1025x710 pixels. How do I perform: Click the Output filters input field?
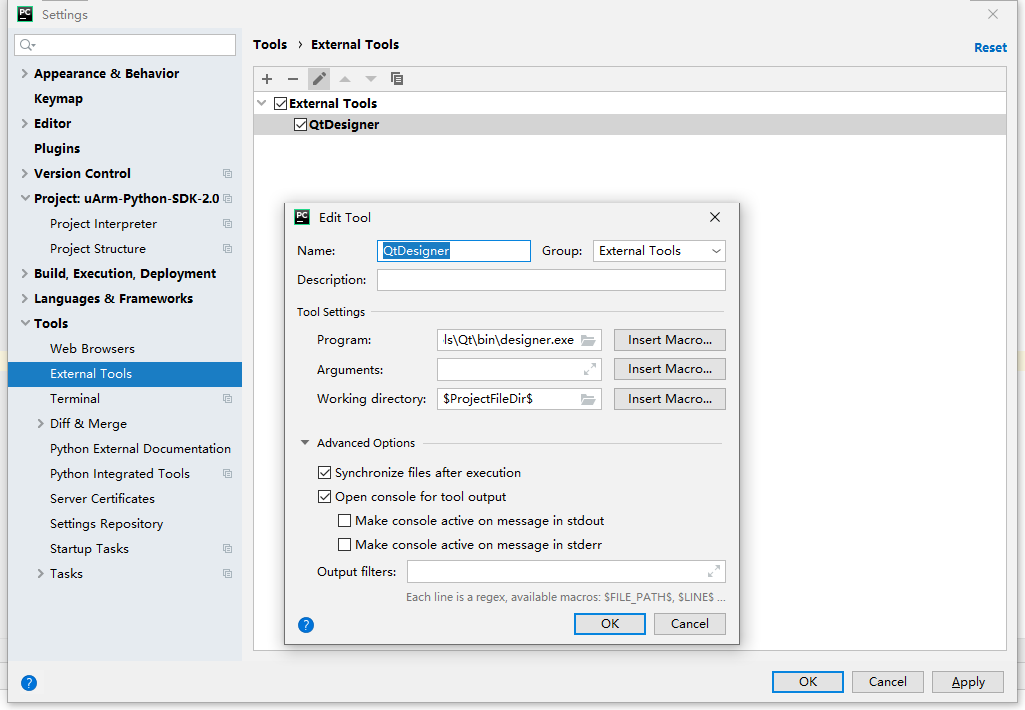(566, 571)
